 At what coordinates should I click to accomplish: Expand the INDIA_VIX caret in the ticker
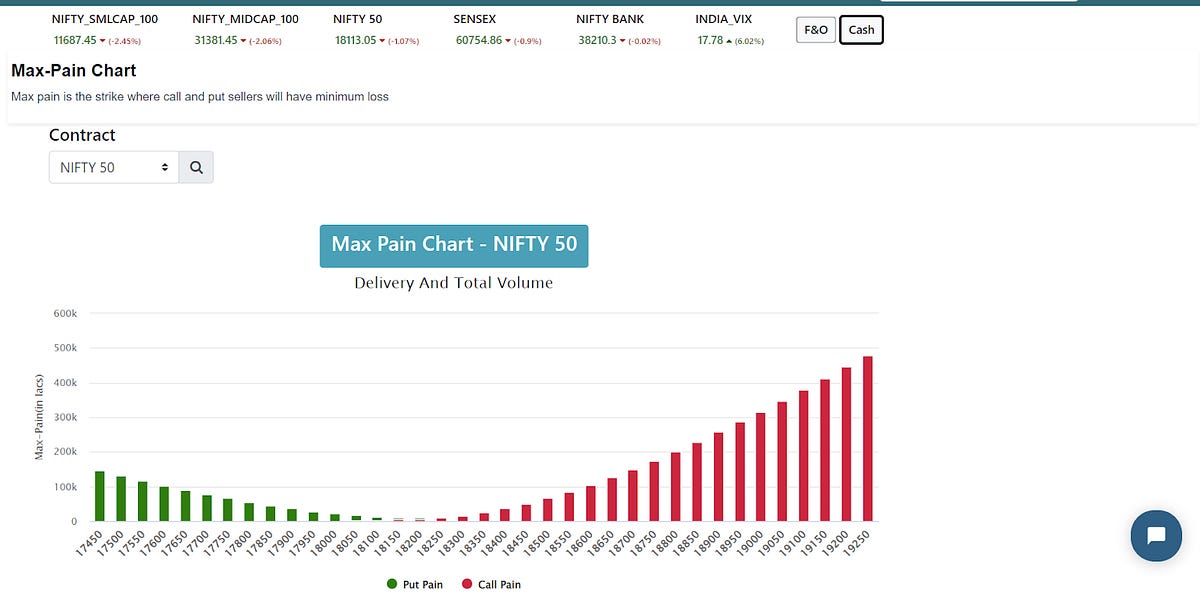[x=728, y=41]
